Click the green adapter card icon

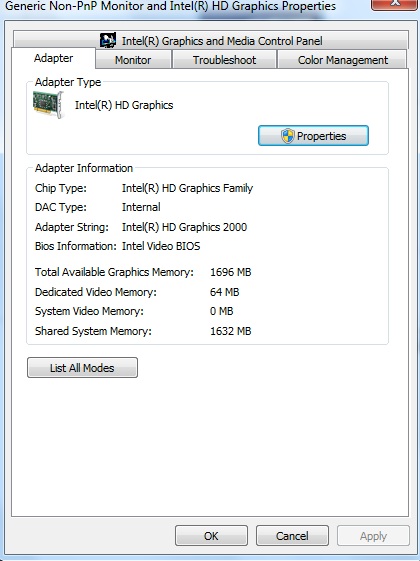[x=48, y=104]
